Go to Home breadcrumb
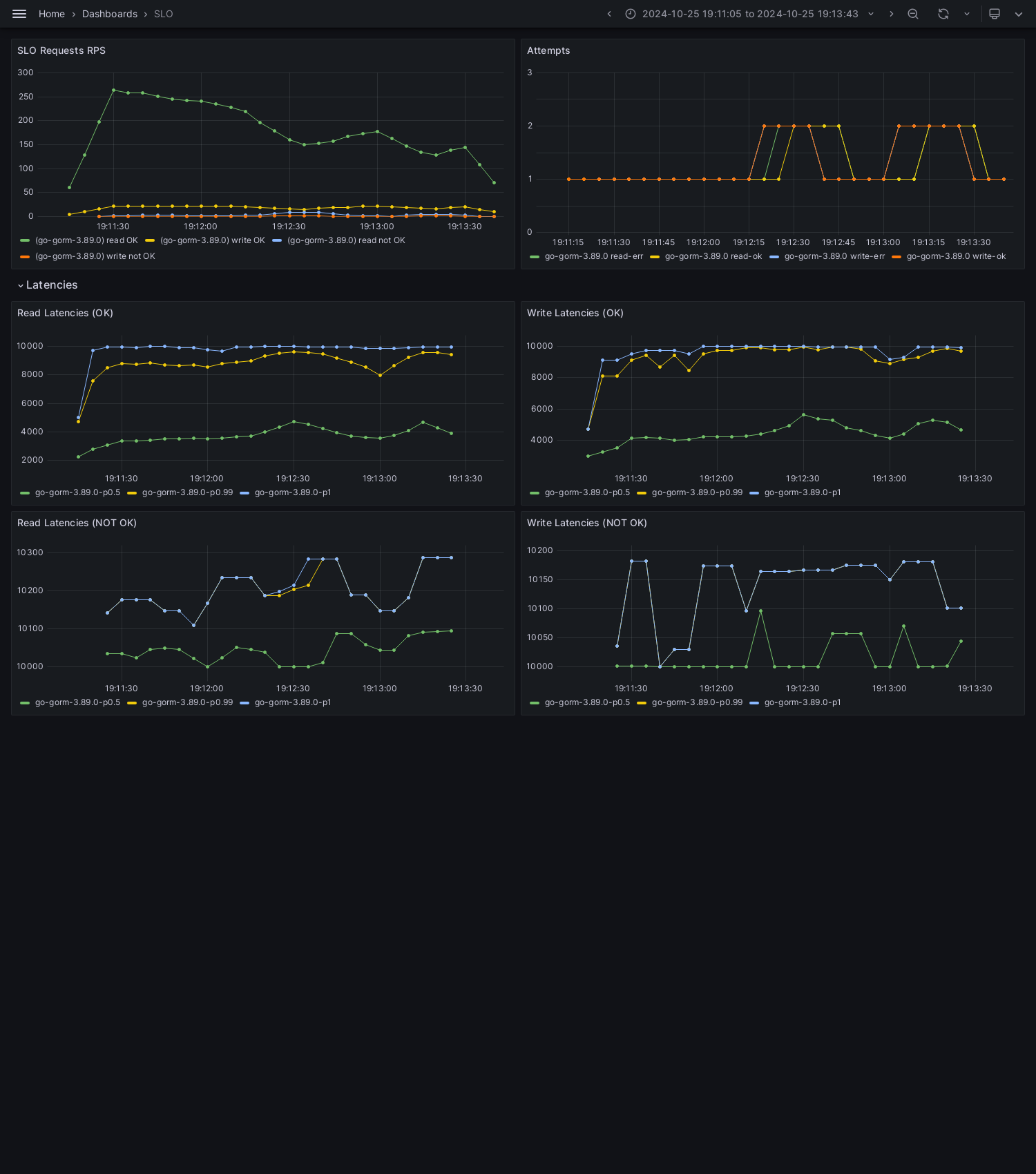This screenshot has width=1036, height=1174. click(52, 14)
